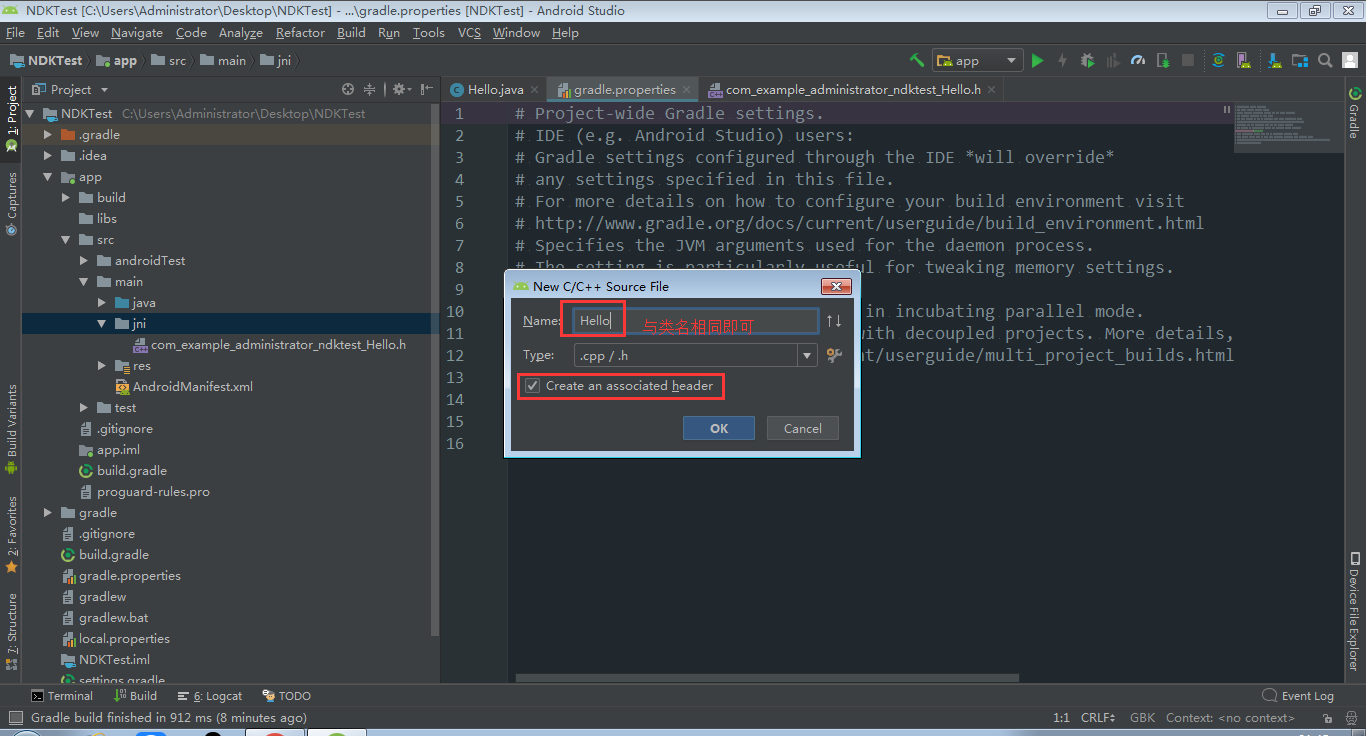Screen dimensions: 1366x736
Task: Open the Favorites side tab
Action: pyautogui.click(x=12, y=534)
